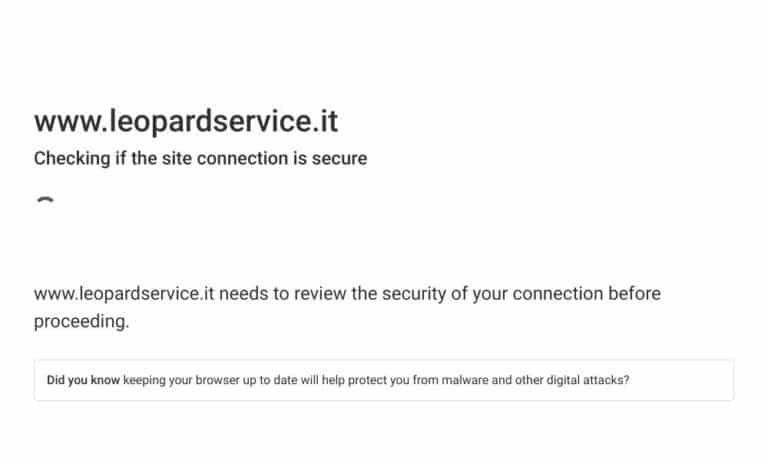Click 'Checking if the site connection is secure'

point(200,159)
